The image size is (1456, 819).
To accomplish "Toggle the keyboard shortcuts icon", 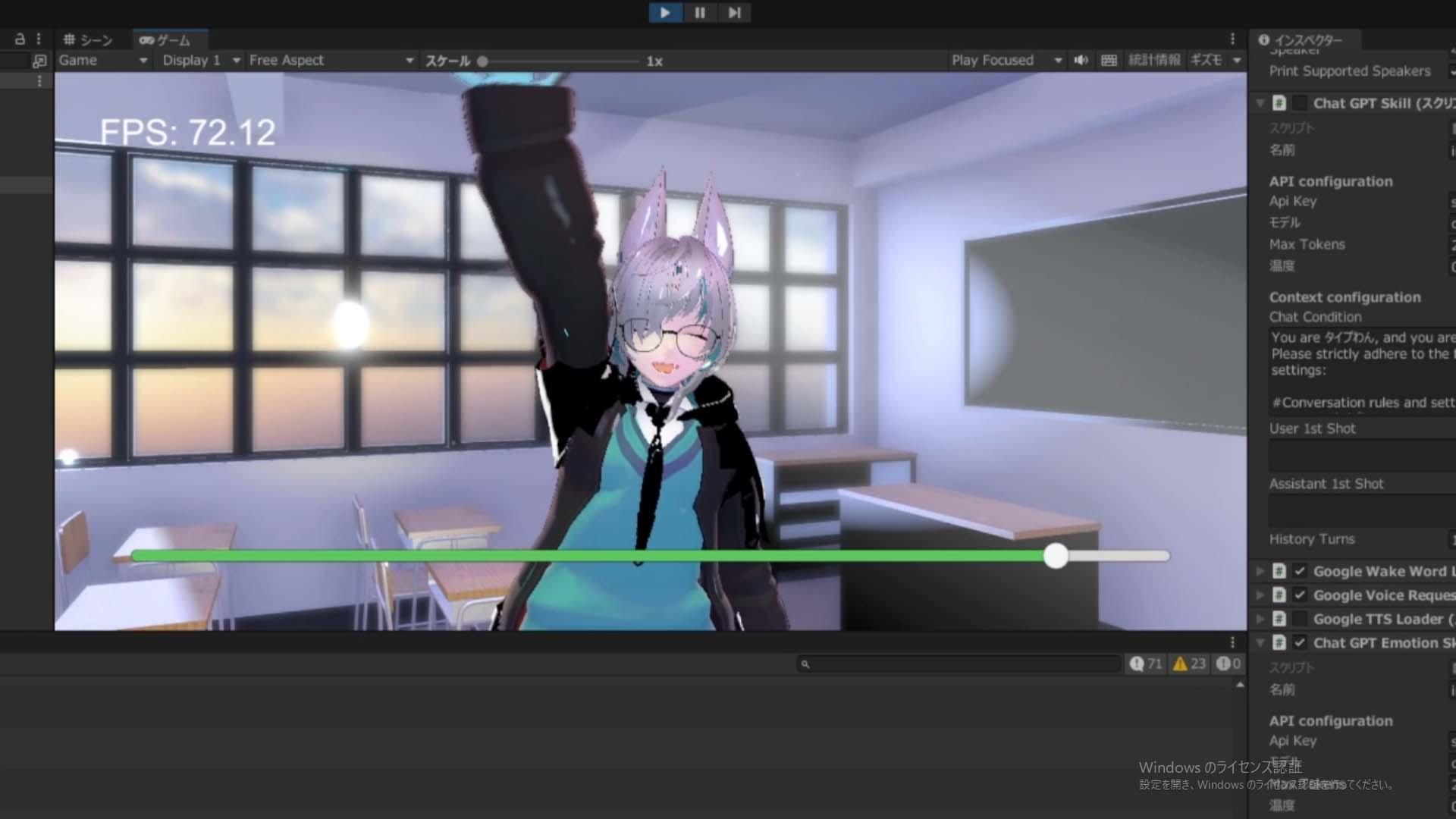I will pos(1109,61).
